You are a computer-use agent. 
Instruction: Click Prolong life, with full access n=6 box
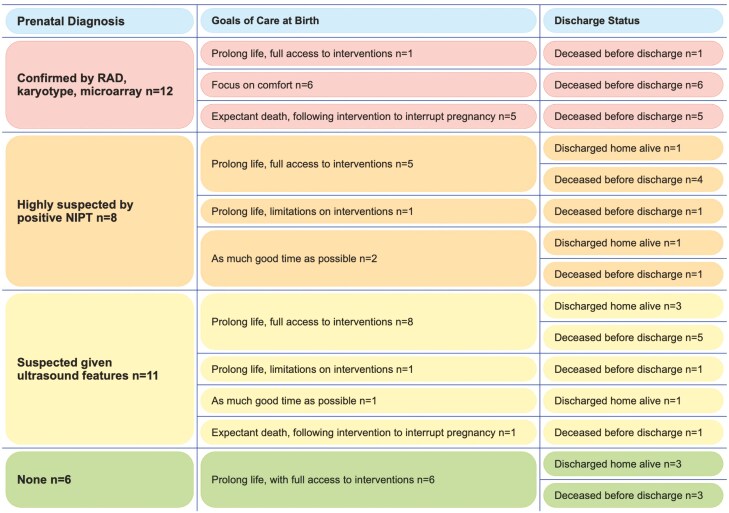(367, 479)
